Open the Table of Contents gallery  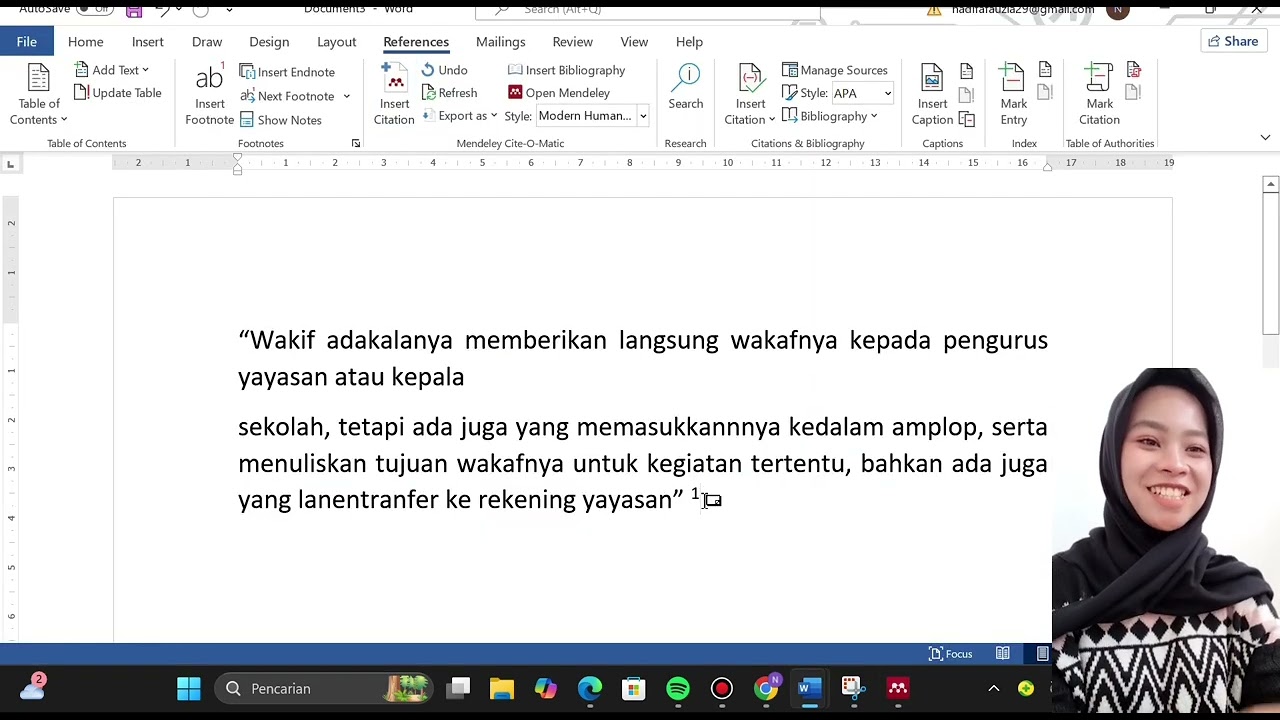(39, 96)
